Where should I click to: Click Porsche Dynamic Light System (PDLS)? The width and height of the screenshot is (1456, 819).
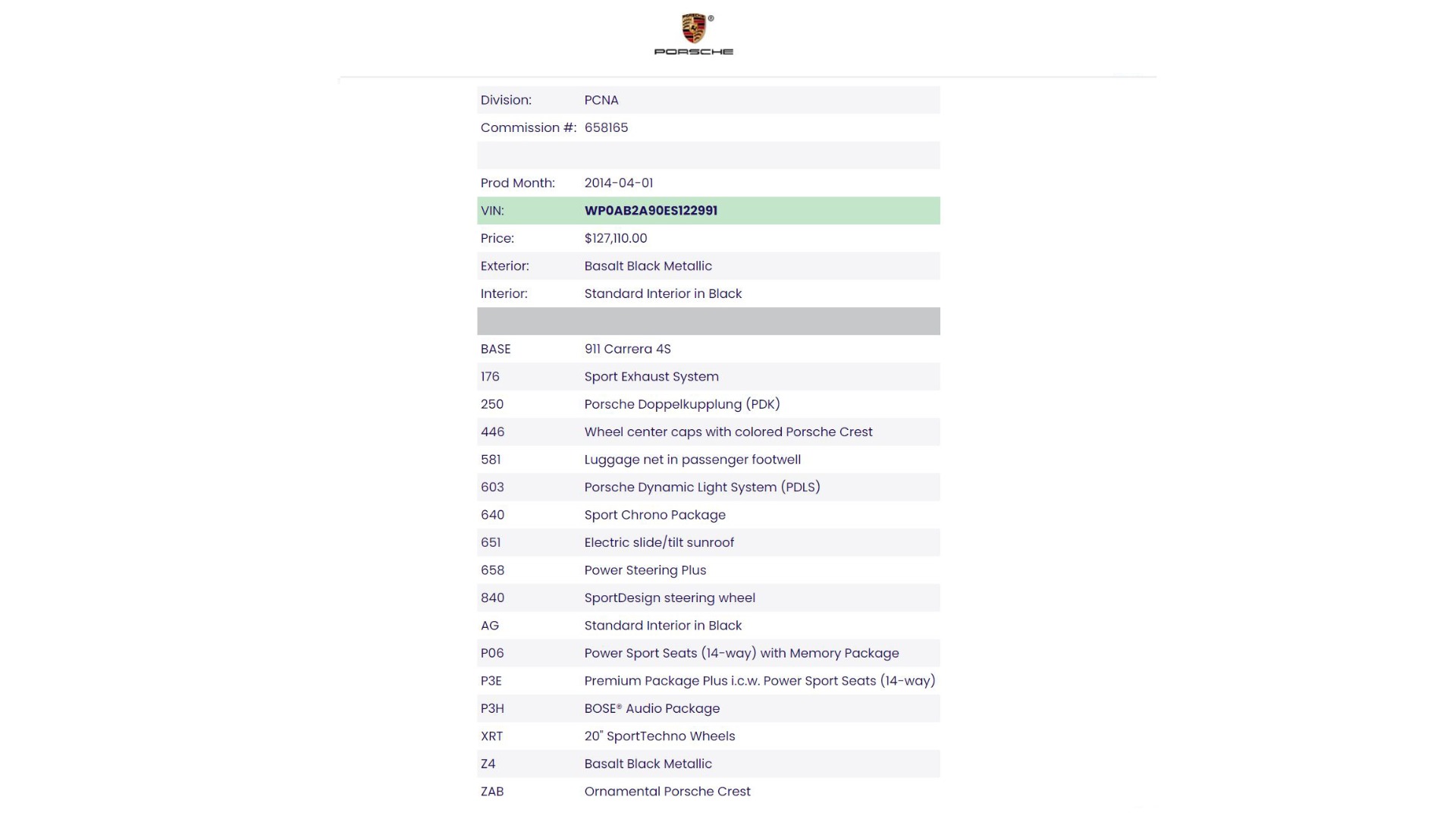[702, 488]
